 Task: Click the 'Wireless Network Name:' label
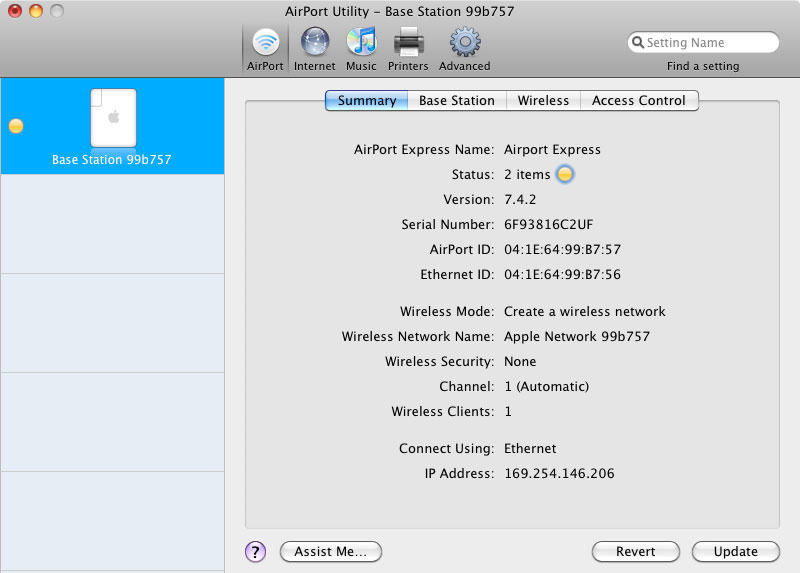click(418, 337)
